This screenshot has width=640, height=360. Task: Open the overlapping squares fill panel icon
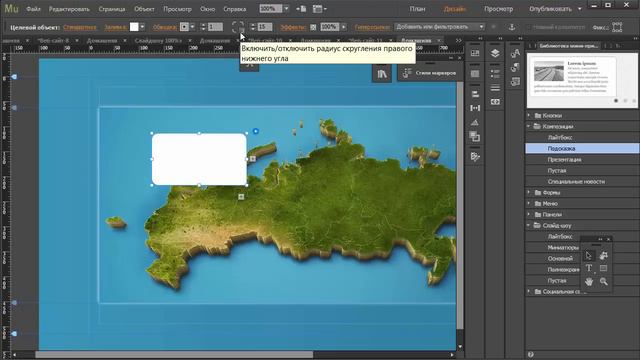click(475, 136)
